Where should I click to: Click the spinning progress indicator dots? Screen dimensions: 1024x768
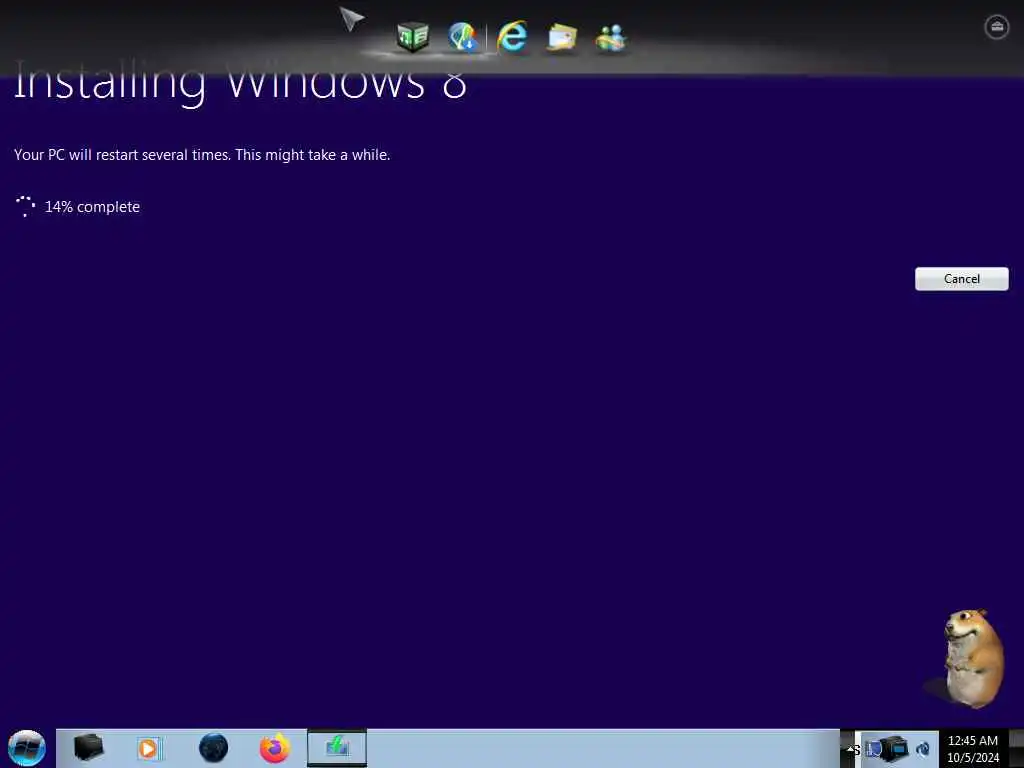pyautogui.click(x=25, y=206)
